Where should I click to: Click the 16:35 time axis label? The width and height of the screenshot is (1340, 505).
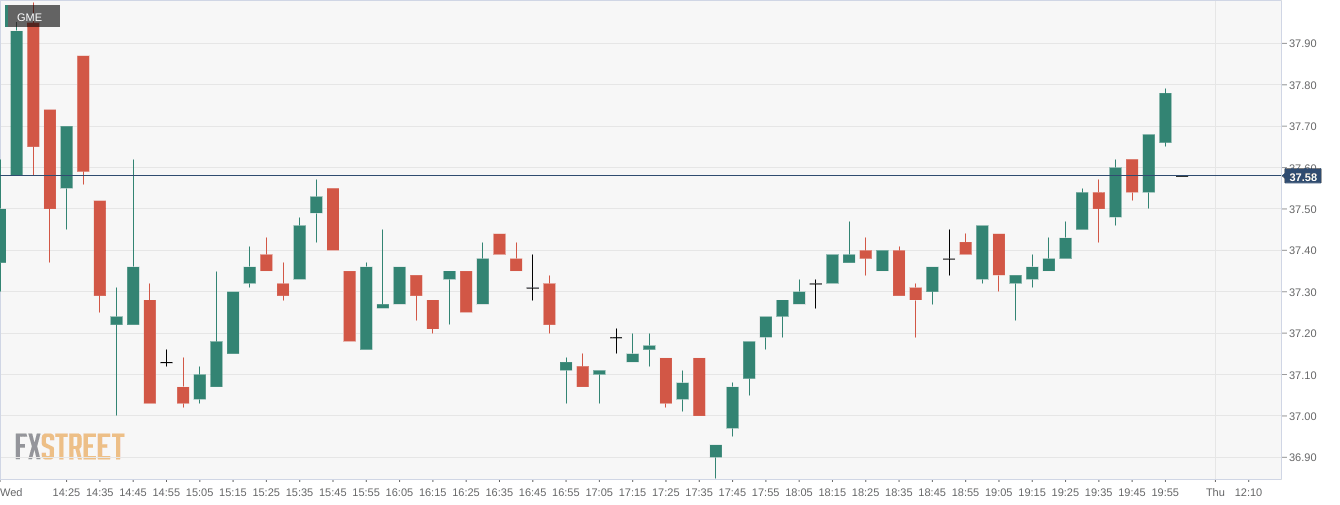(x=499, y=492)
